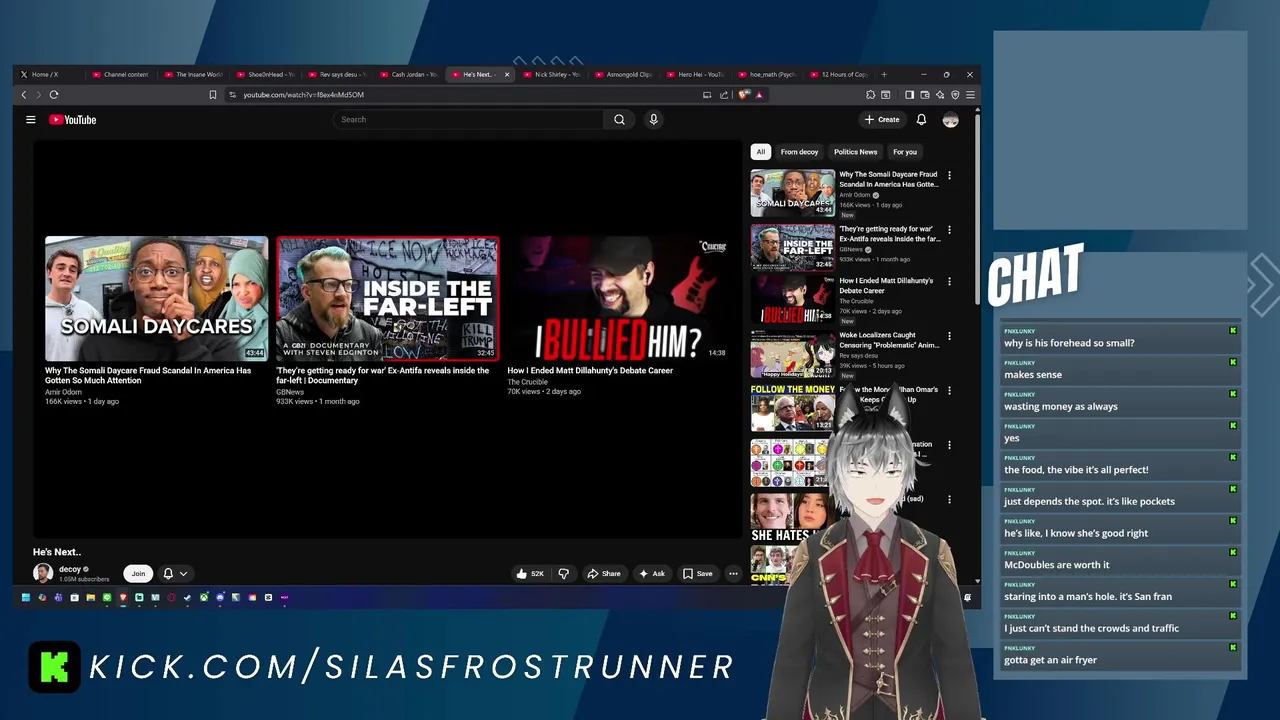Viewport: 1280px width, 720px height.
Task: Open options for Woke Localizers sidebar video
Action: click(949, 336)
